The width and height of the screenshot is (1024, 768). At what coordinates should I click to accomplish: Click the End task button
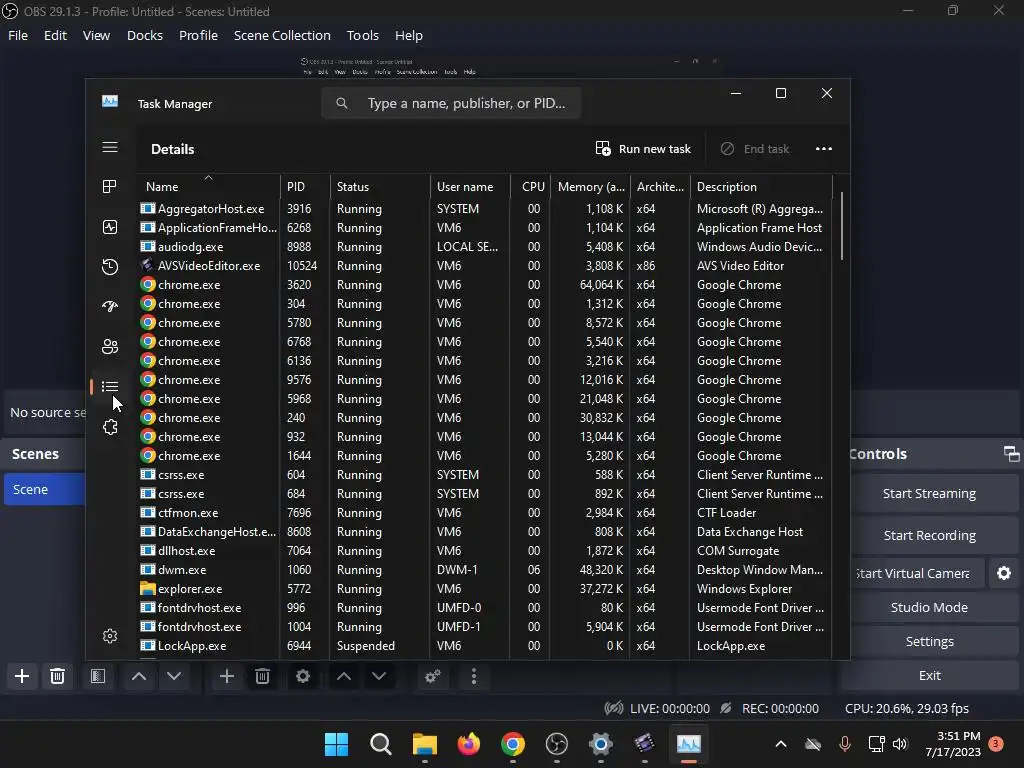pos(755,149)
